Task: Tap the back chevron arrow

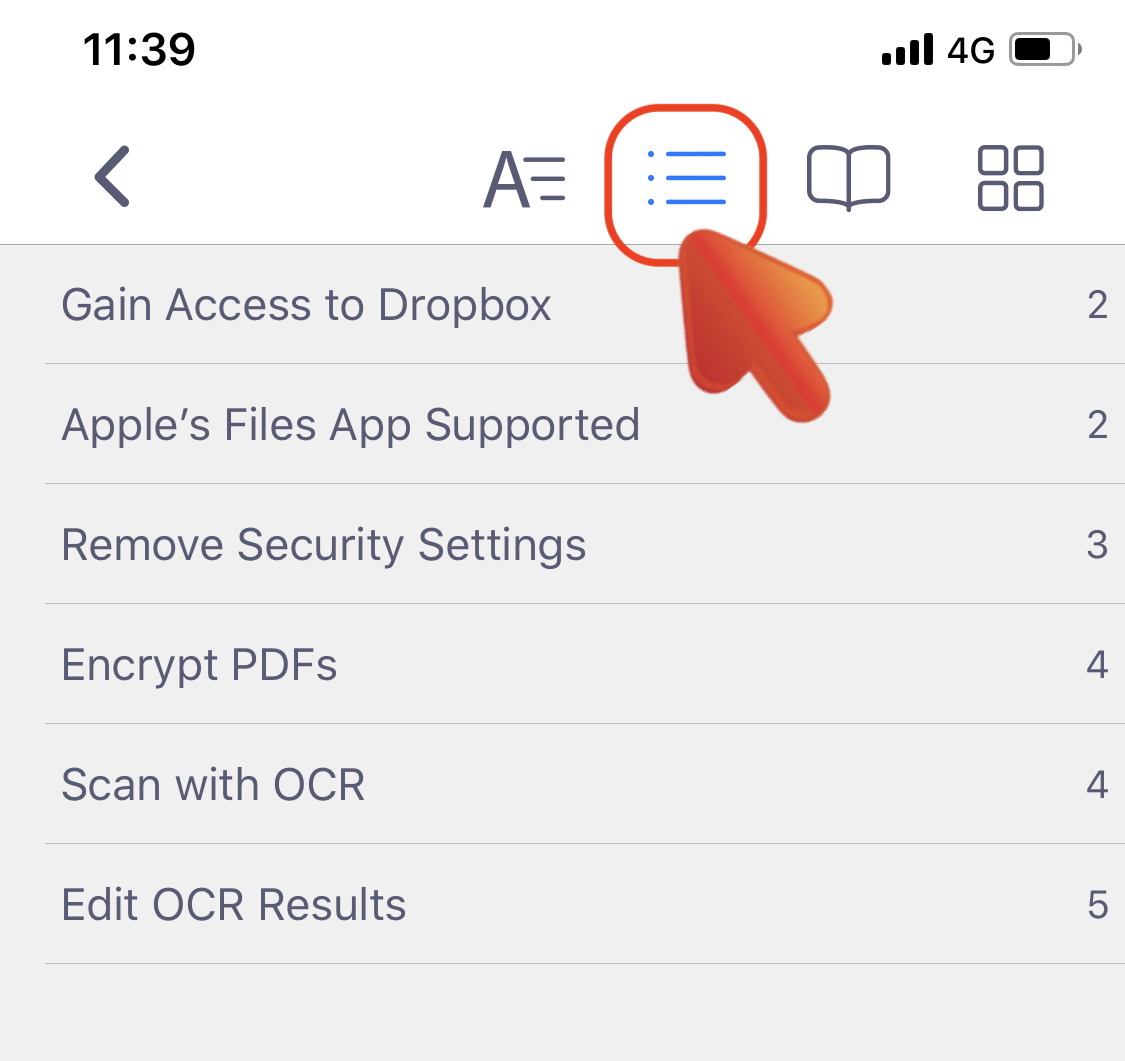Action: pyautogui.click(x=112, y=176)
